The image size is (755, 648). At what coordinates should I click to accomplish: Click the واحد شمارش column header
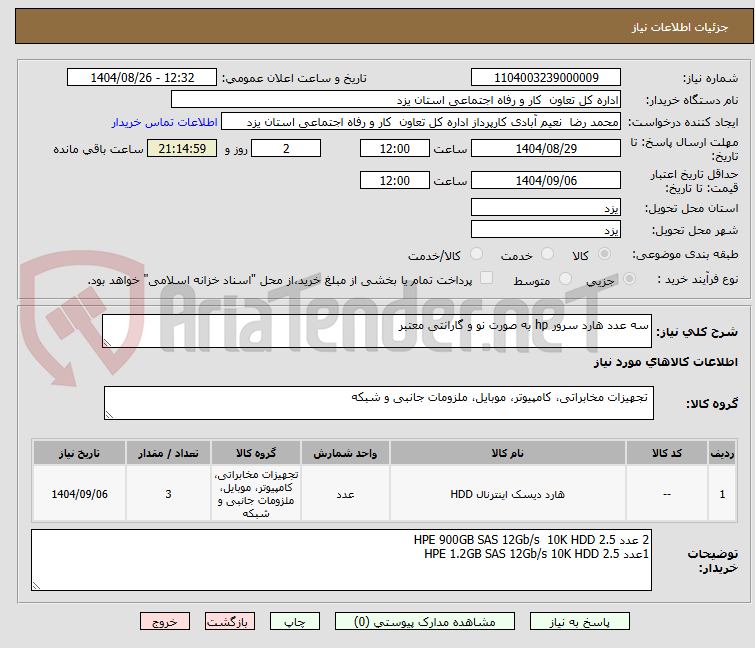[x=345, y=453]
